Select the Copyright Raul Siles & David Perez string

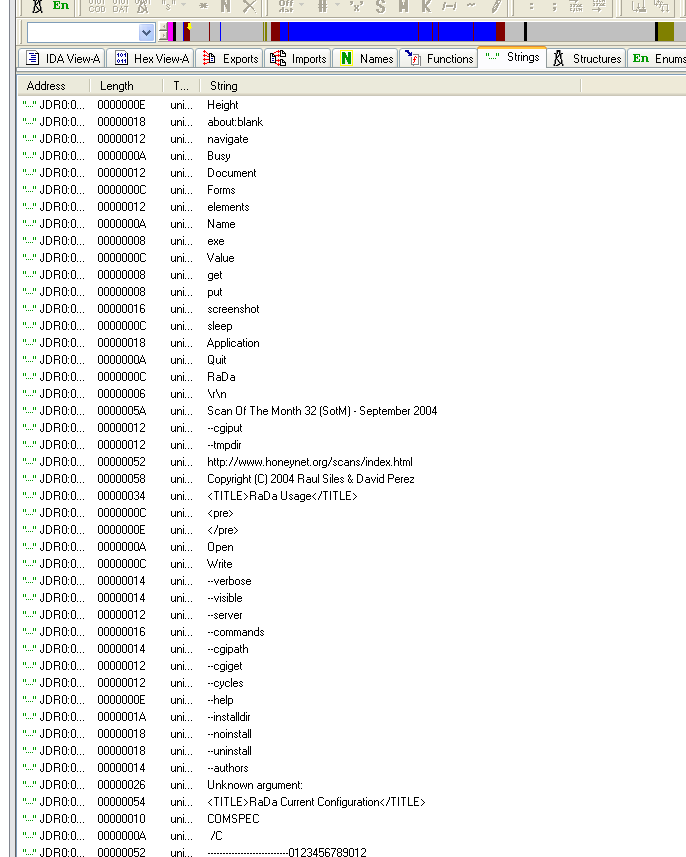click(x=310, y=479)
